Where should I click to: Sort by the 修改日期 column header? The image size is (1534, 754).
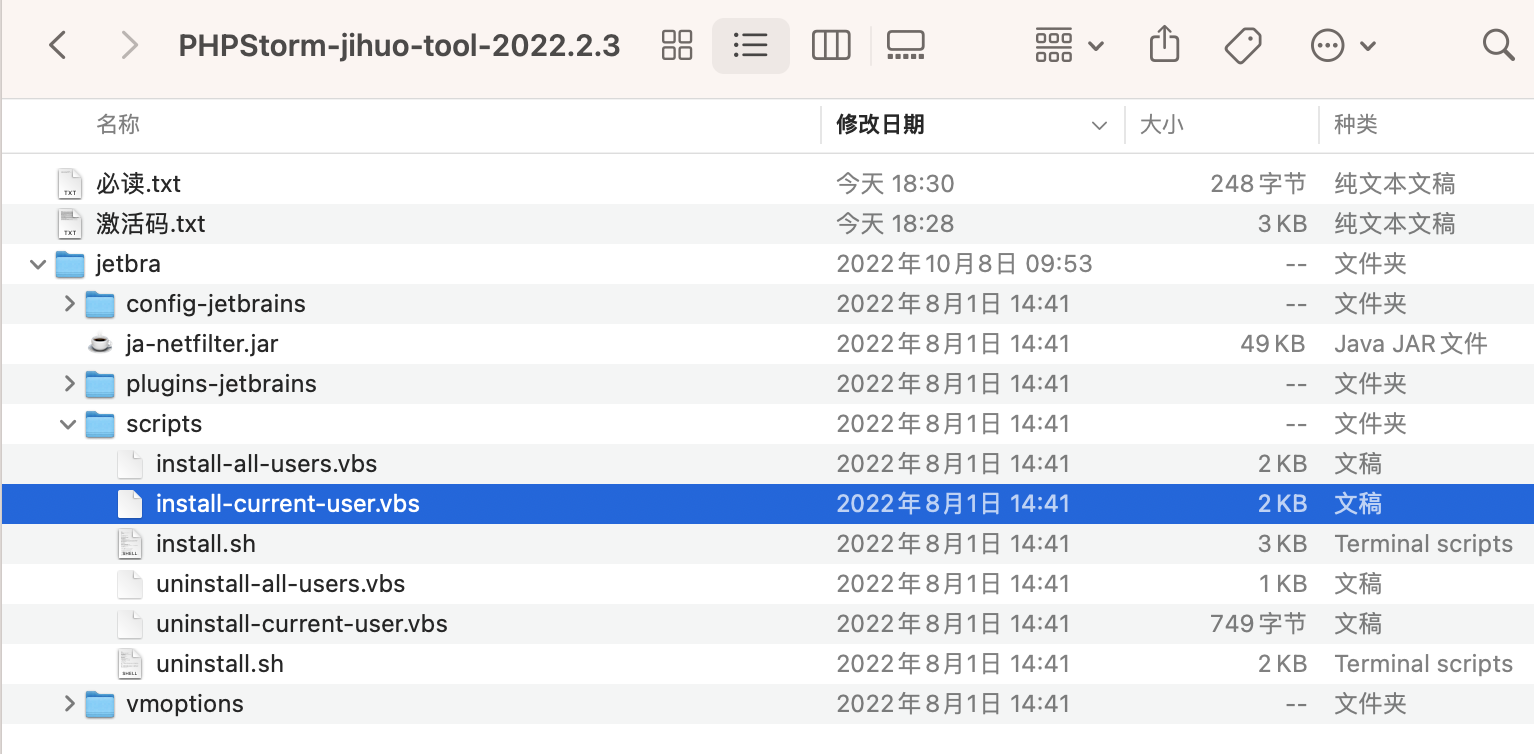click(880, 124)
